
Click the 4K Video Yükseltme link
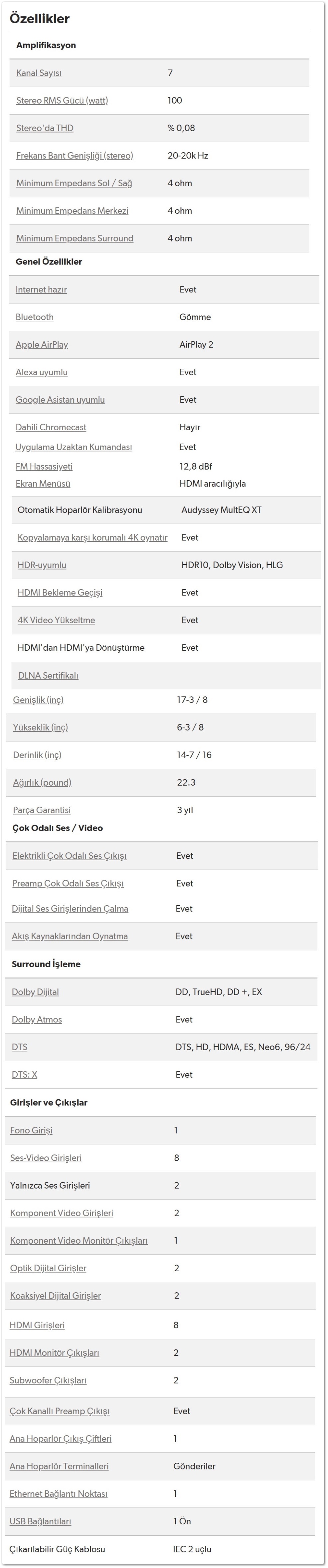click(57, 620)
